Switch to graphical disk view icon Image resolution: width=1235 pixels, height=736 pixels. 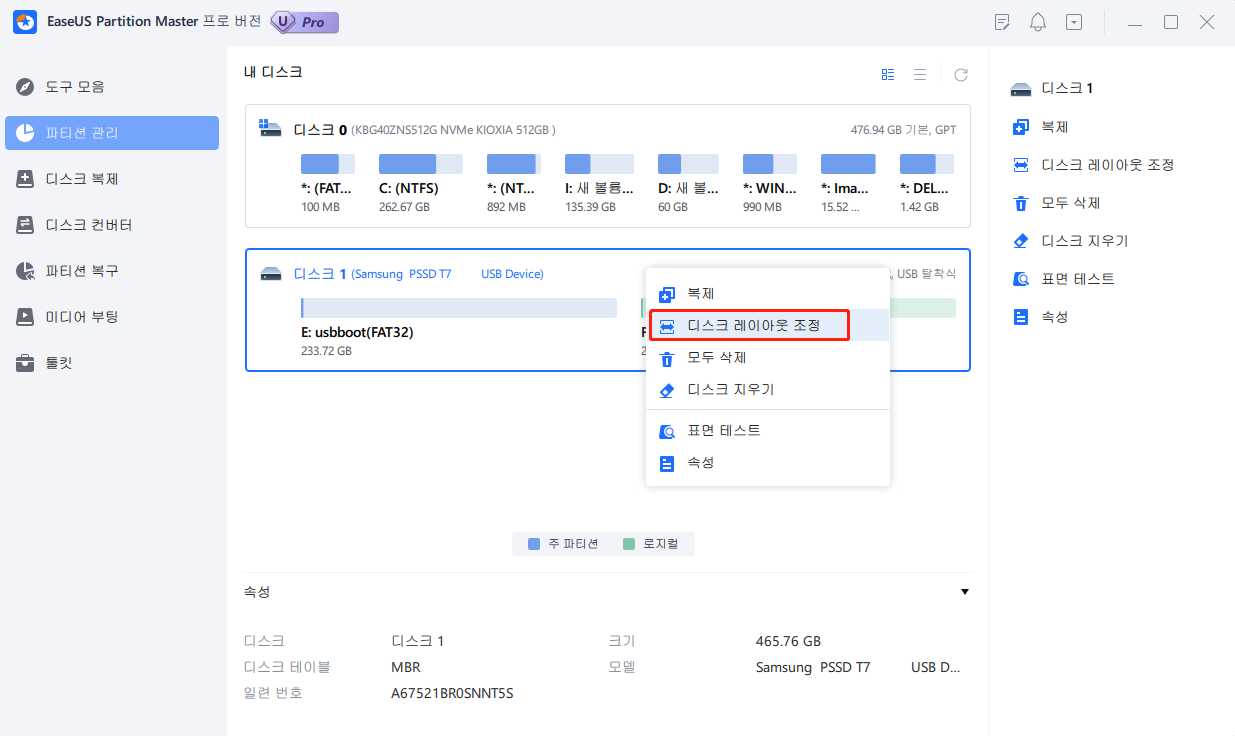pyautogui.click(x=888, y=74)
